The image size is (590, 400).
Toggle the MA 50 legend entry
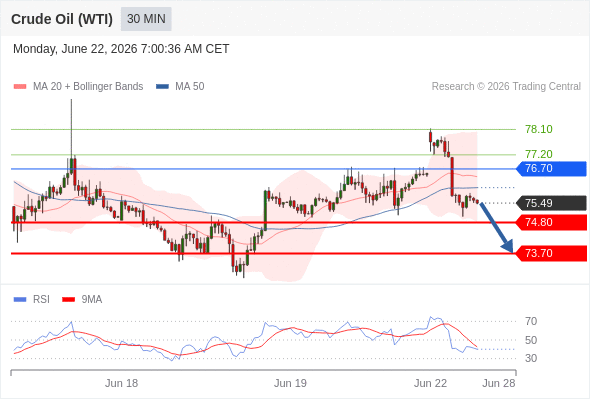coord(180,87)
